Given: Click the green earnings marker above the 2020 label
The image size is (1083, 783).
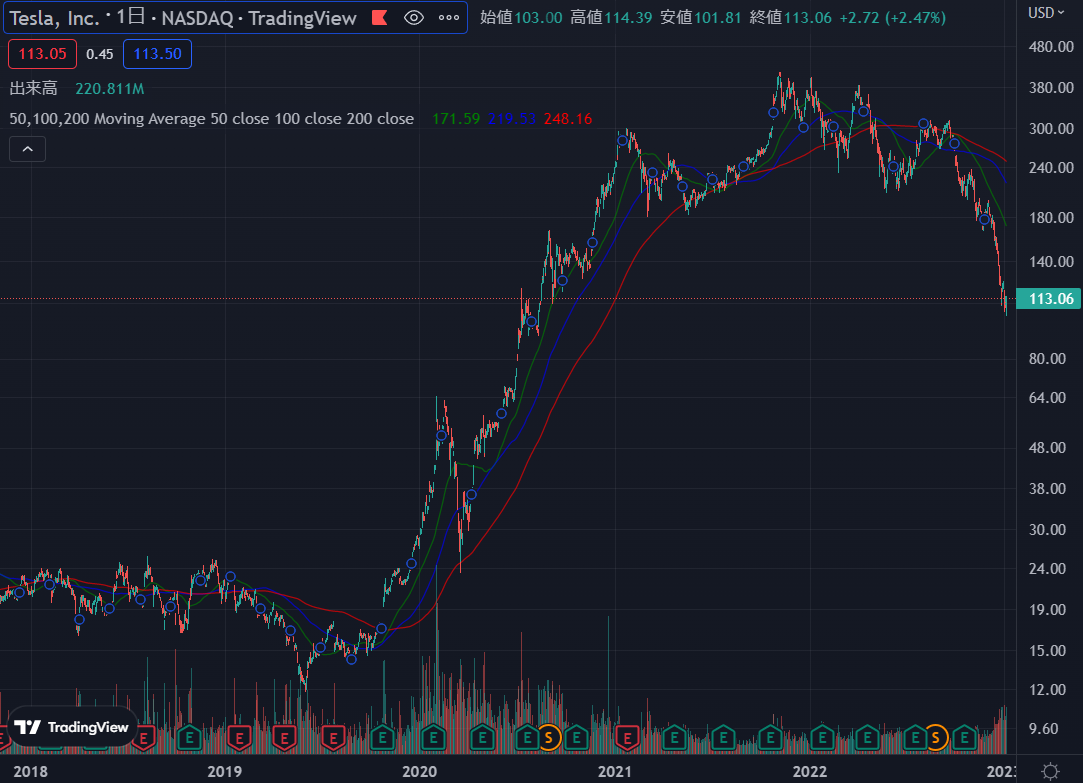Looking at the screenshot, I should (x=433, y=738).
